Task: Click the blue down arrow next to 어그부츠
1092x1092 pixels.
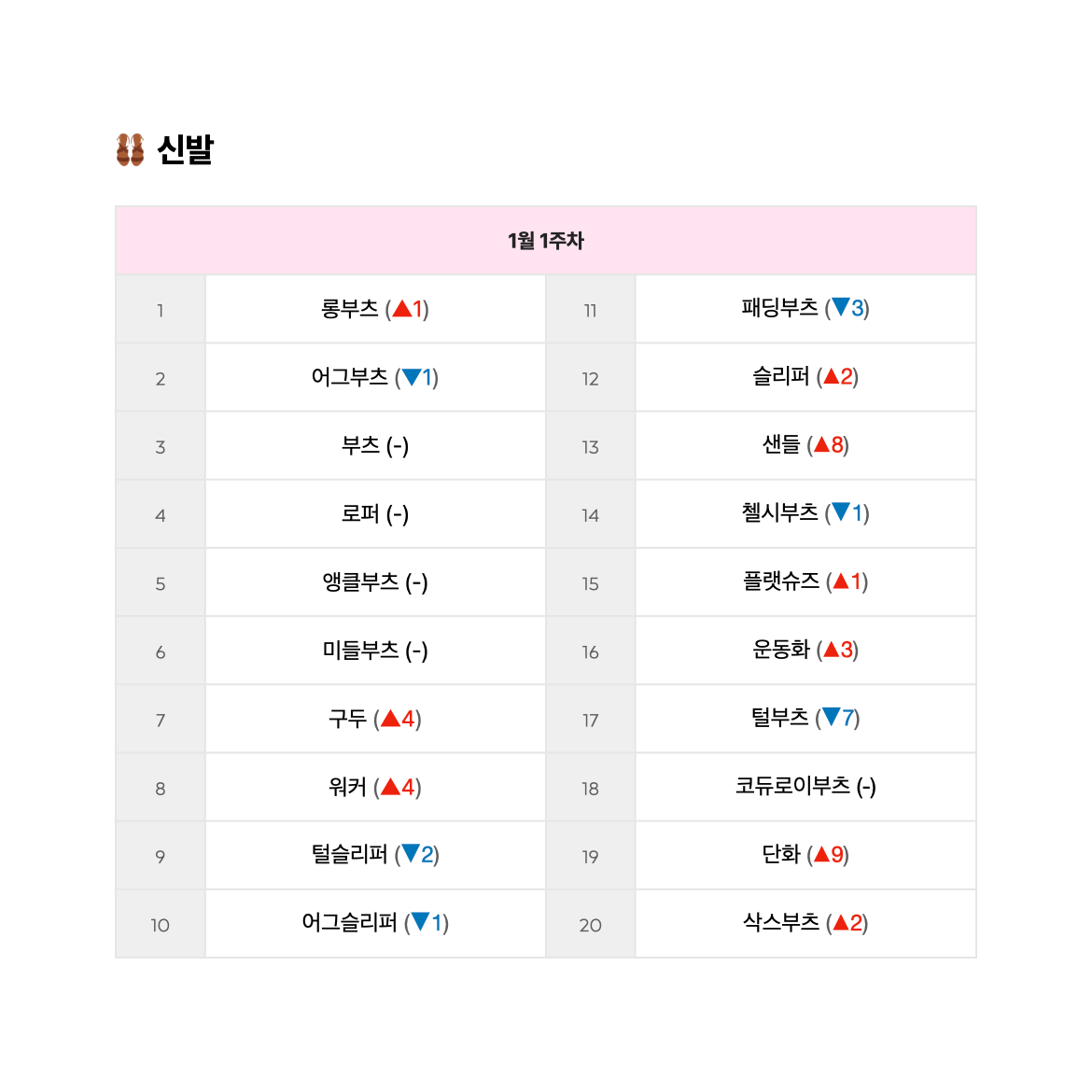Action: [412, 377]
